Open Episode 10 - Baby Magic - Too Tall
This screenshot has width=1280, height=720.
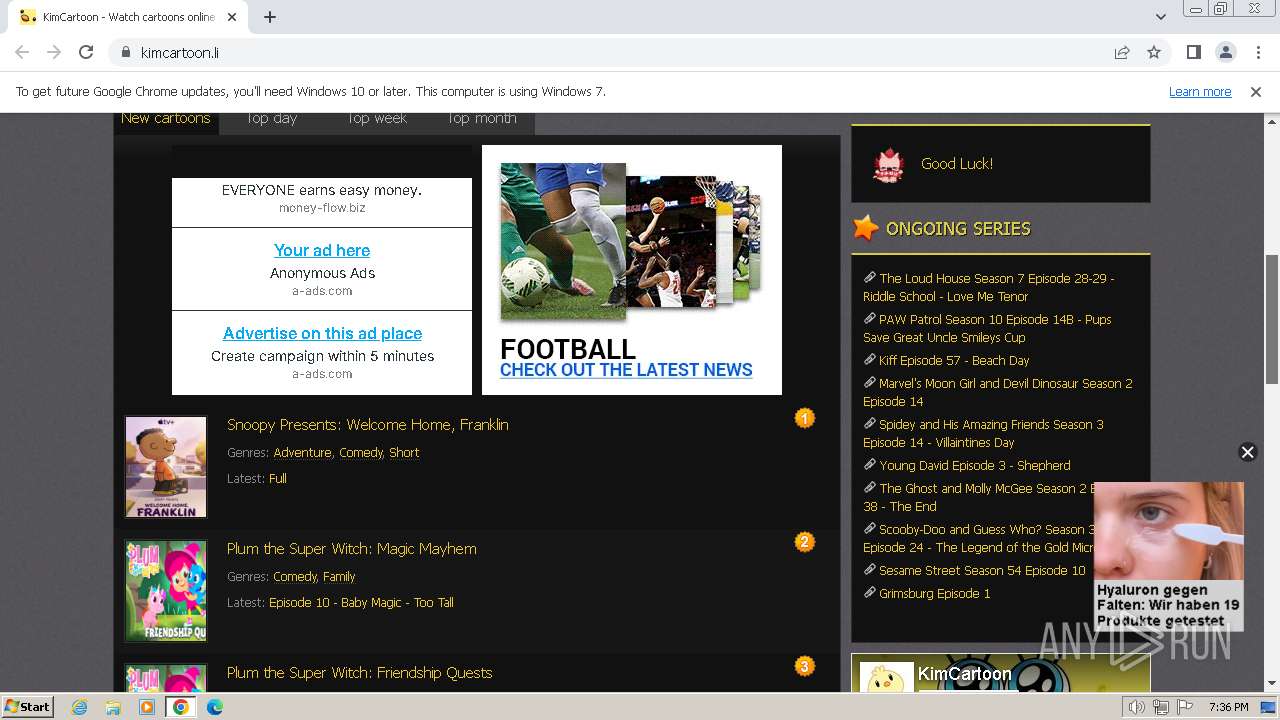click(361, 603)
